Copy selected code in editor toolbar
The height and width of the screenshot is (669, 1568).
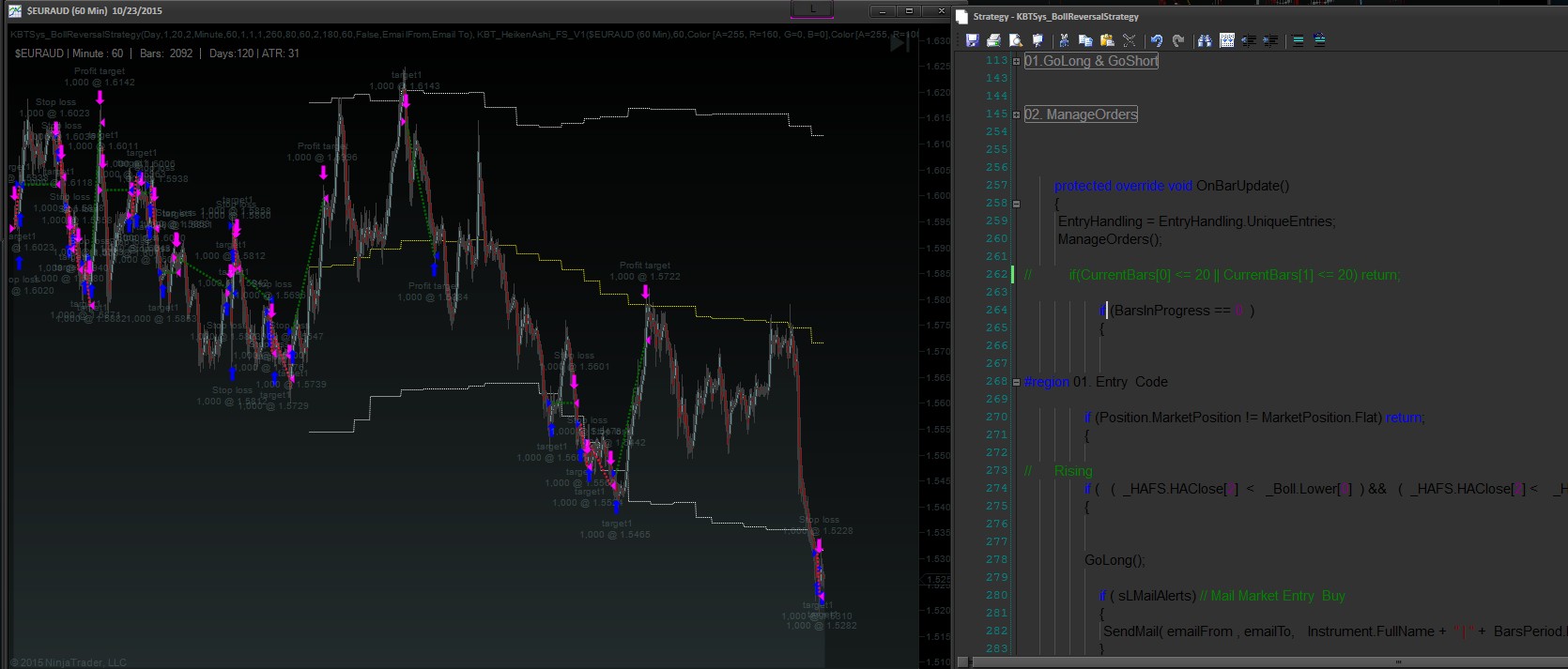pos(1085,40)
